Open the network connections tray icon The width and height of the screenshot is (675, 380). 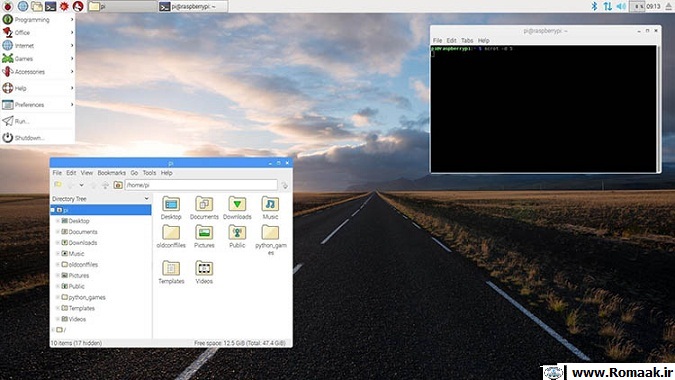tap(607, 6)
